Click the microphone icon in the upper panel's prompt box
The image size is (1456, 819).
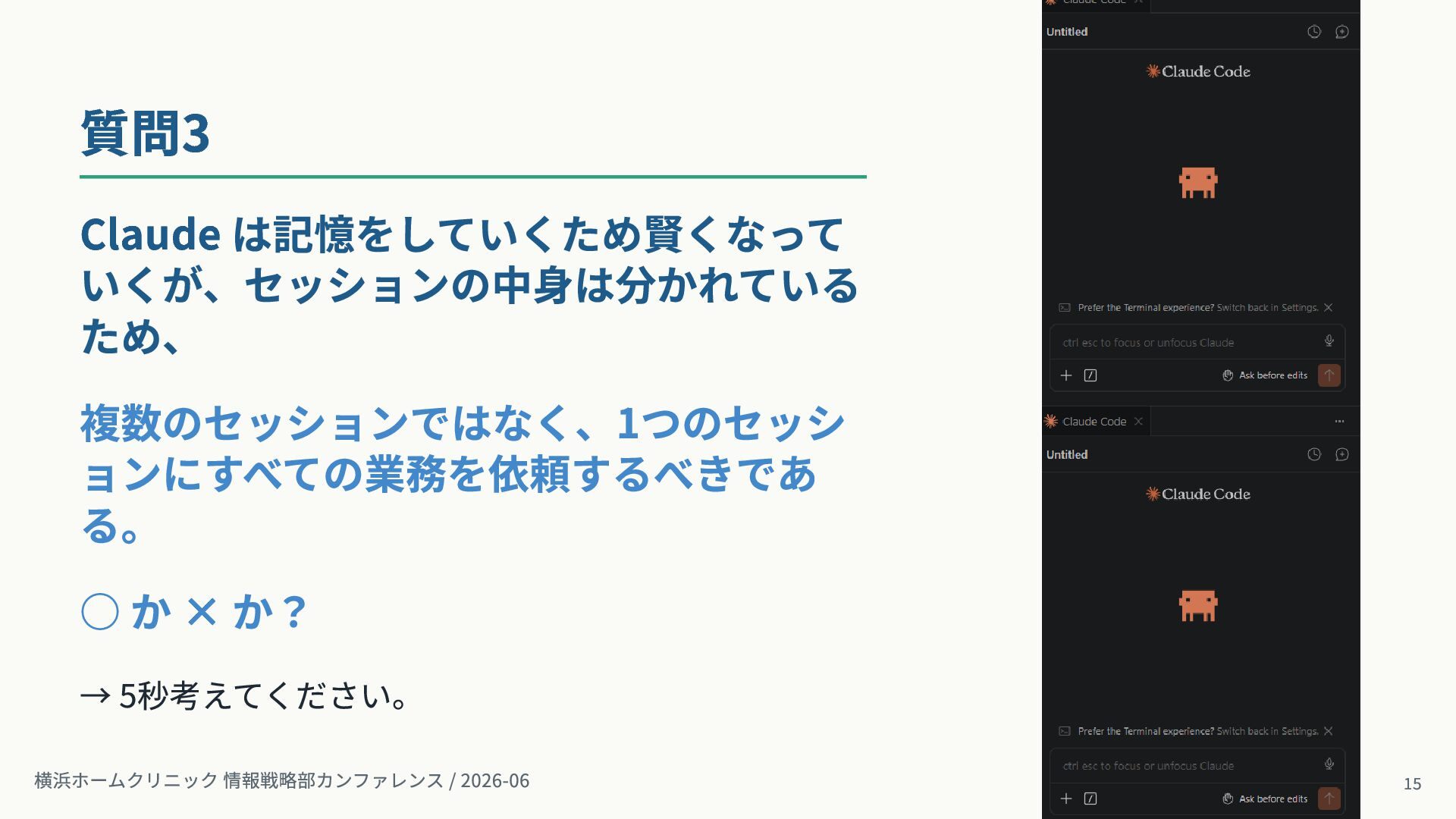[1329, 341]
